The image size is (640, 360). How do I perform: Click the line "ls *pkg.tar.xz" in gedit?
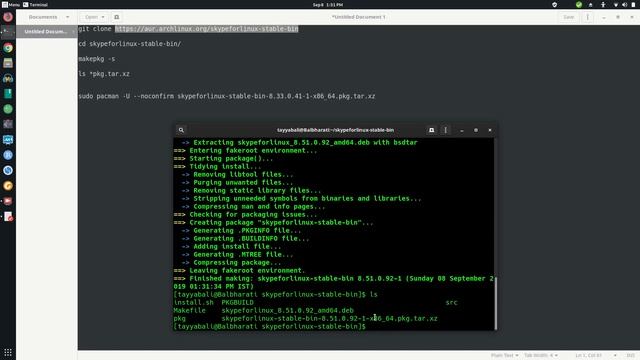[x=104, y=74]
